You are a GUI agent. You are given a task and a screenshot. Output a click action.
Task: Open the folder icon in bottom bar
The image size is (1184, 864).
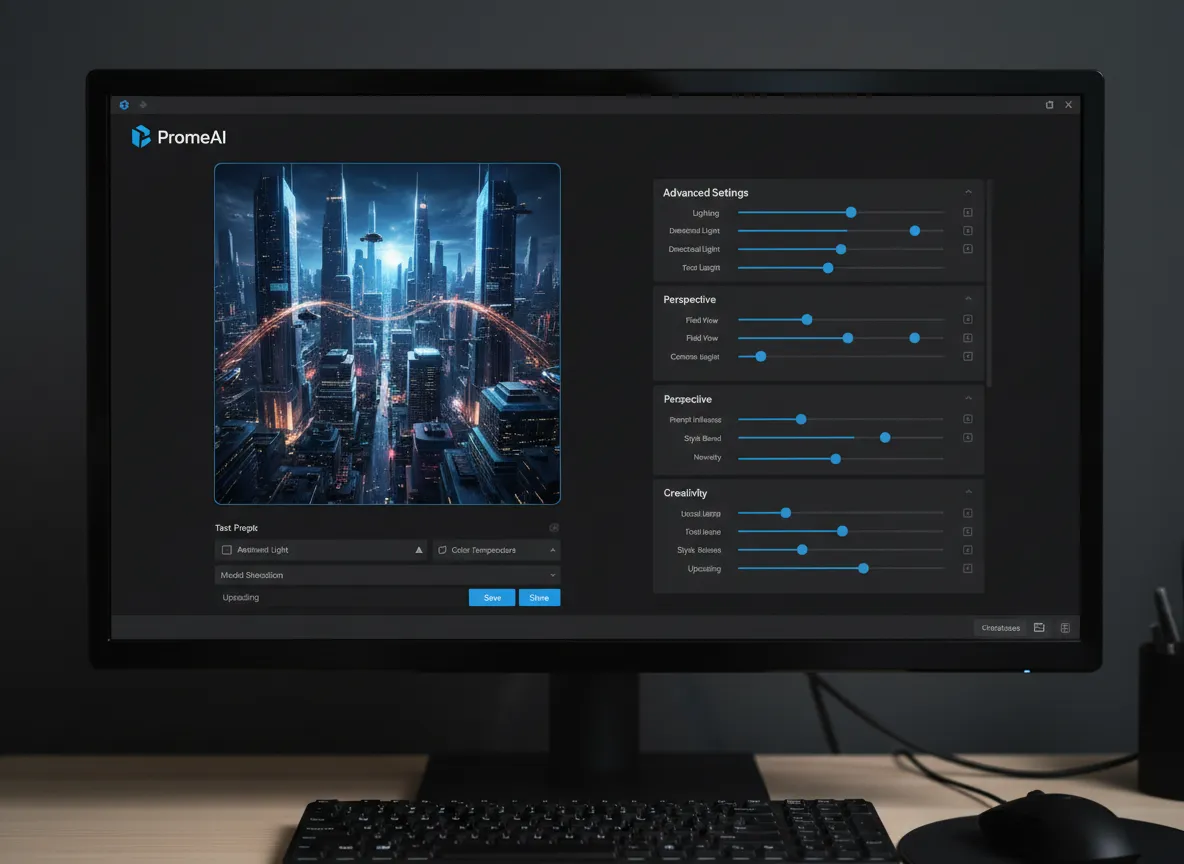pos(1039,628)
